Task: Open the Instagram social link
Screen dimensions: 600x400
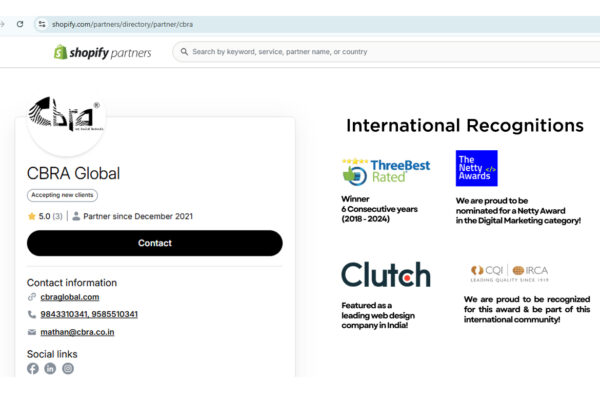Action: pos(68,368)
